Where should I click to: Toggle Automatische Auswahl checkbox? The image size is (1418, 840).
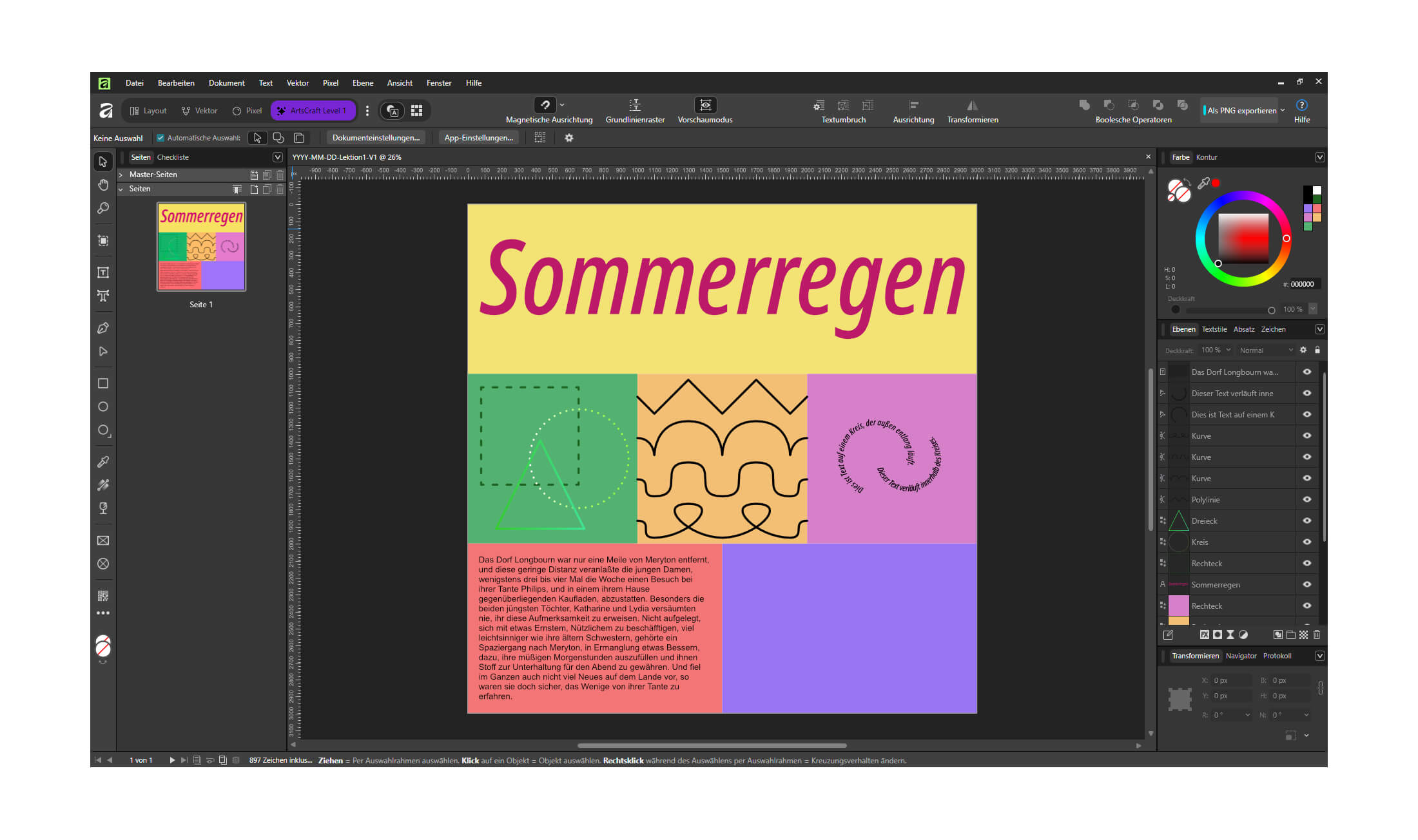pyautogui.click(x=160, y=138)
